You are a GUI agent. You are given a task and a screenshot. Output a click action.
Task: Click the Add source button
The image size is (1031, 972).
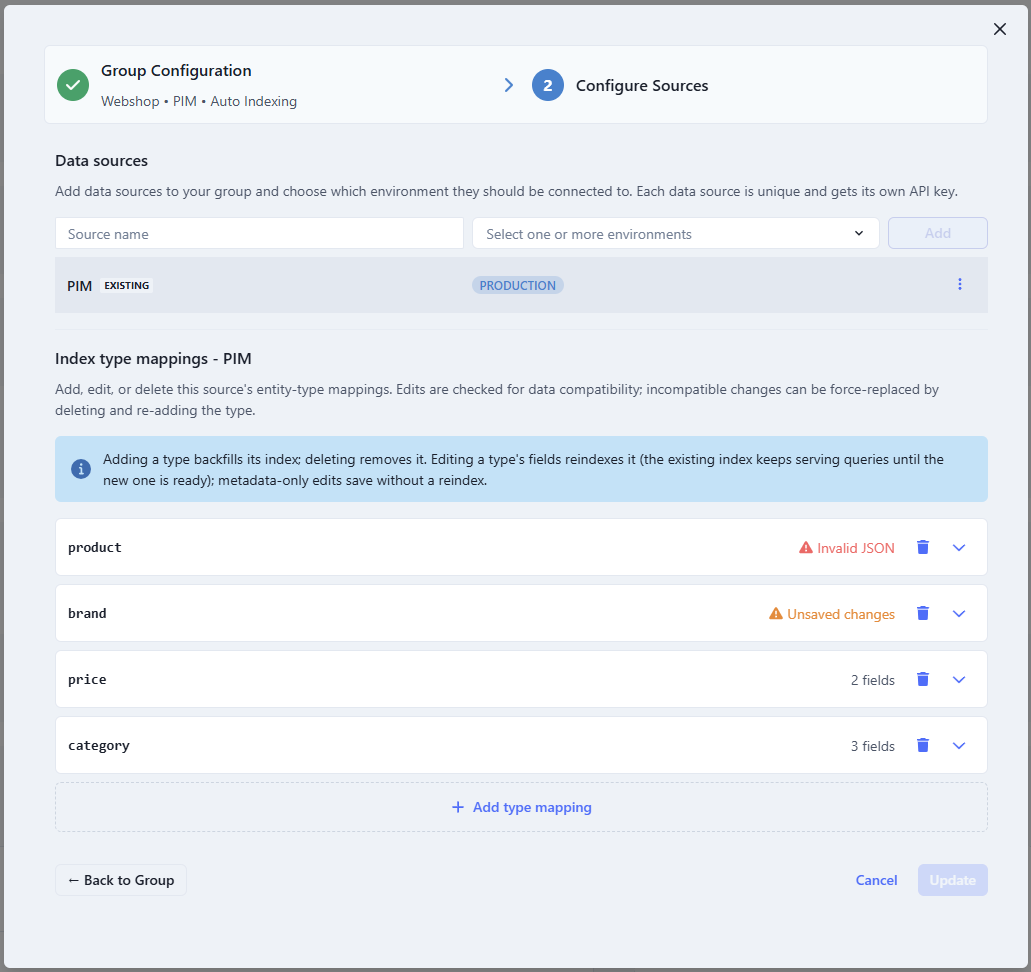pos(938,233)
